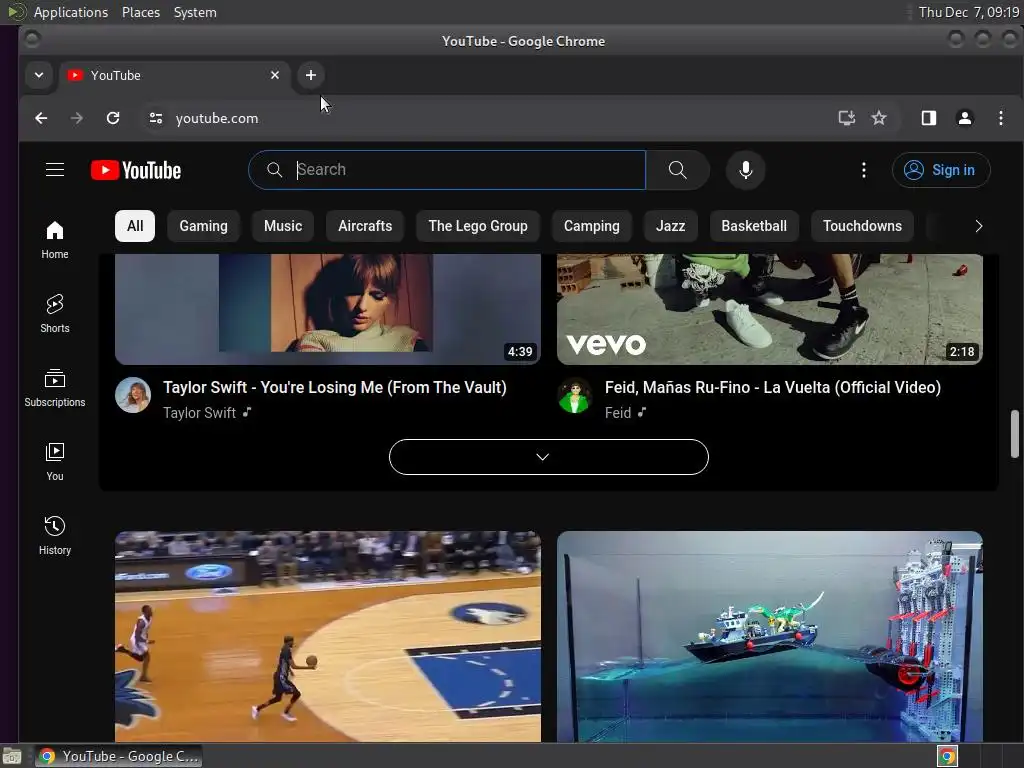Close the YouTube tab

(275, 75)
